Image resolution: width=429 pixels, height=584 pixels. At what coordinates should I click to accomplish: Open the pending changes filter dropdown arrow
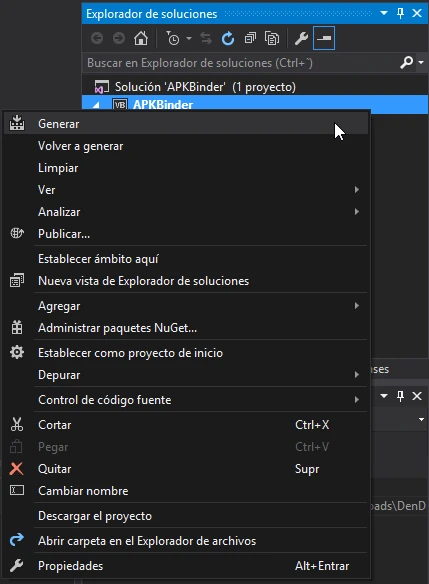(x=189, y=38)
